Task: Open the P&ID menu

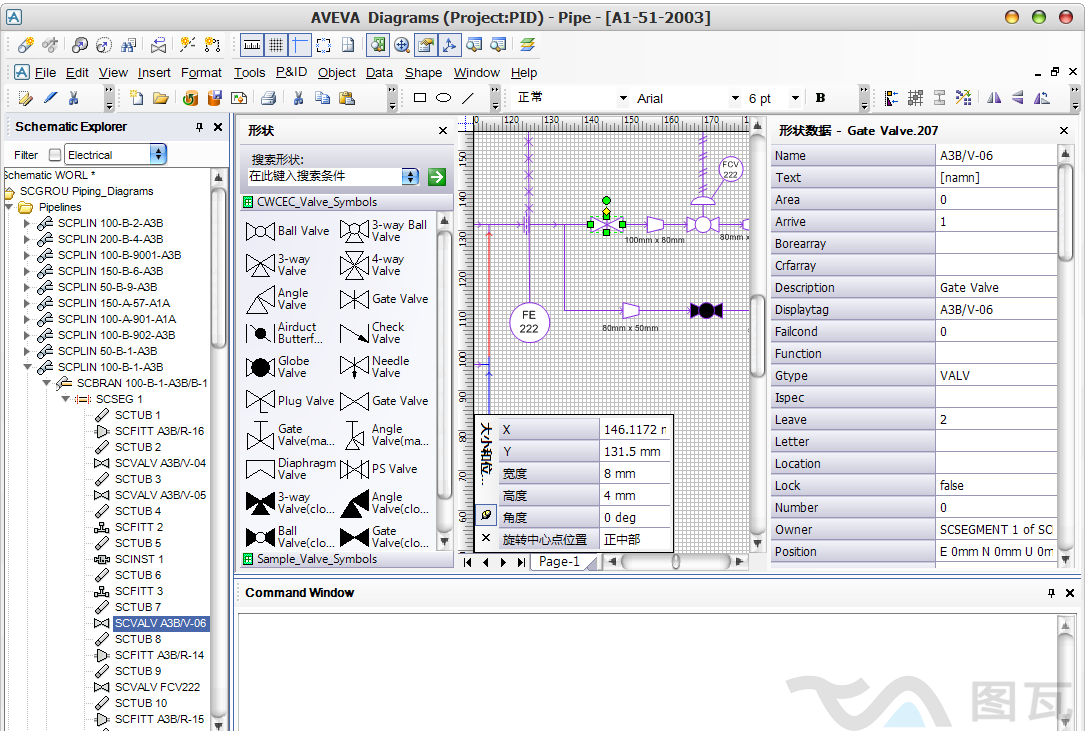Action: click(x=291, y=72)
